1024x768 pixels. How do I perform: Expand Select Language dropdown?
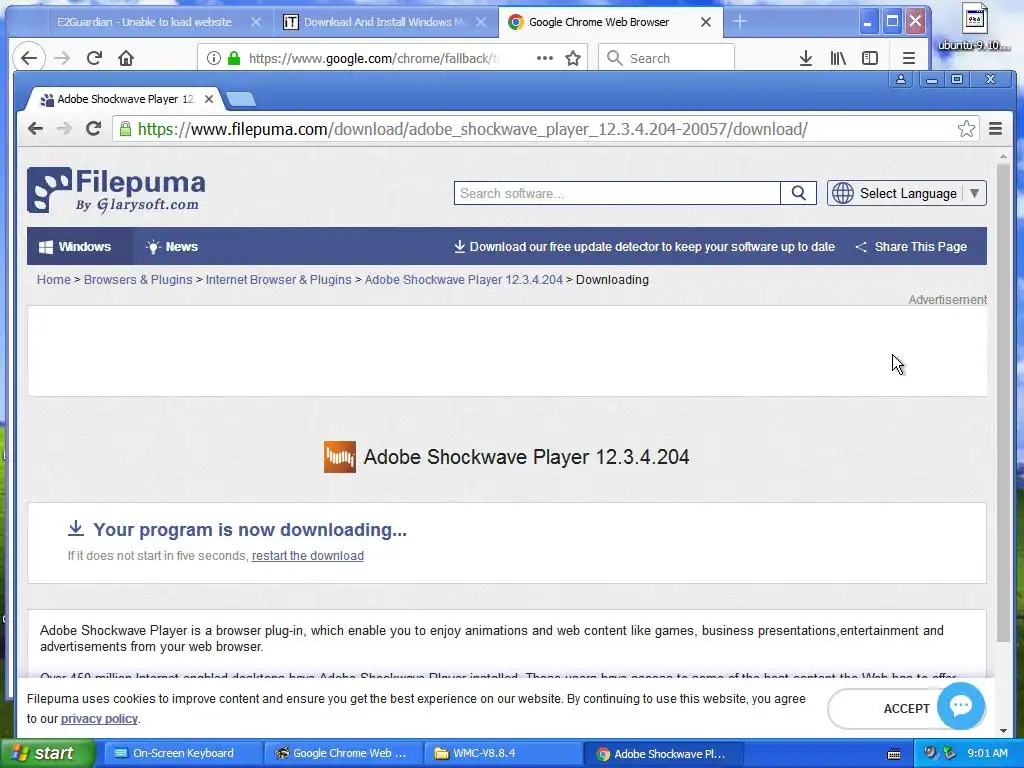point(906,193)
